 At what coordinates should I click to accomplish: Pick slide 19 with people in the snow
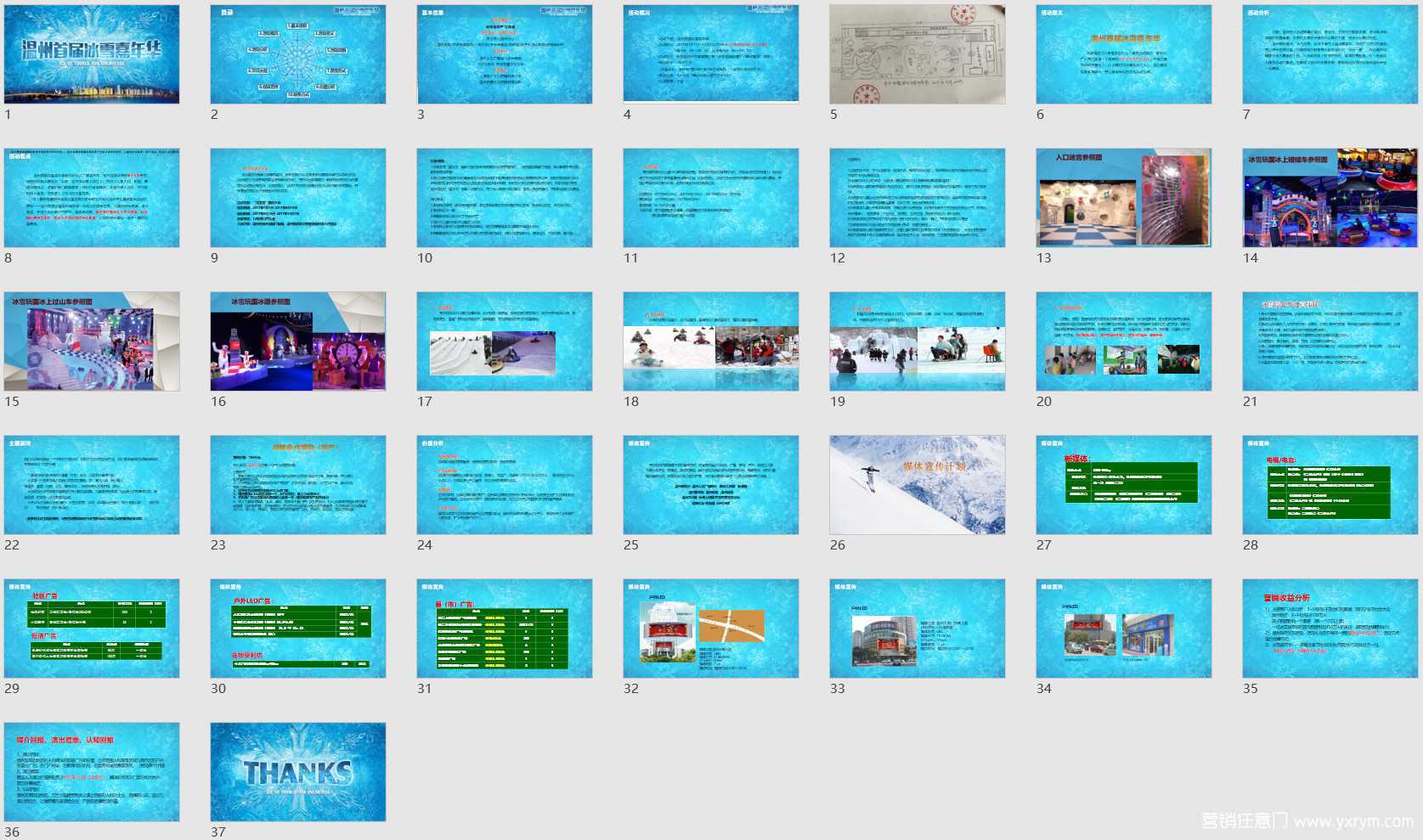point(918,341)
